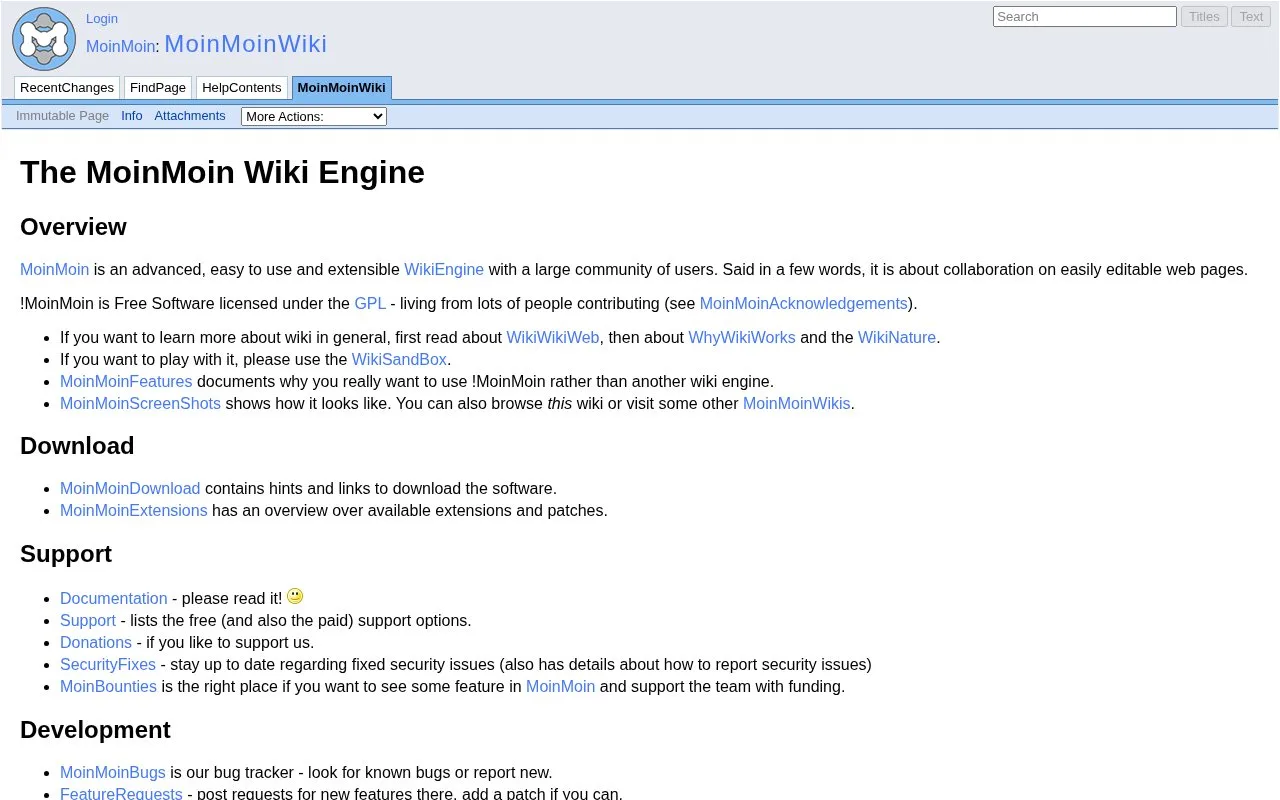Open the MoinMoinExtensions link
1280x800 pixels.
134,510
